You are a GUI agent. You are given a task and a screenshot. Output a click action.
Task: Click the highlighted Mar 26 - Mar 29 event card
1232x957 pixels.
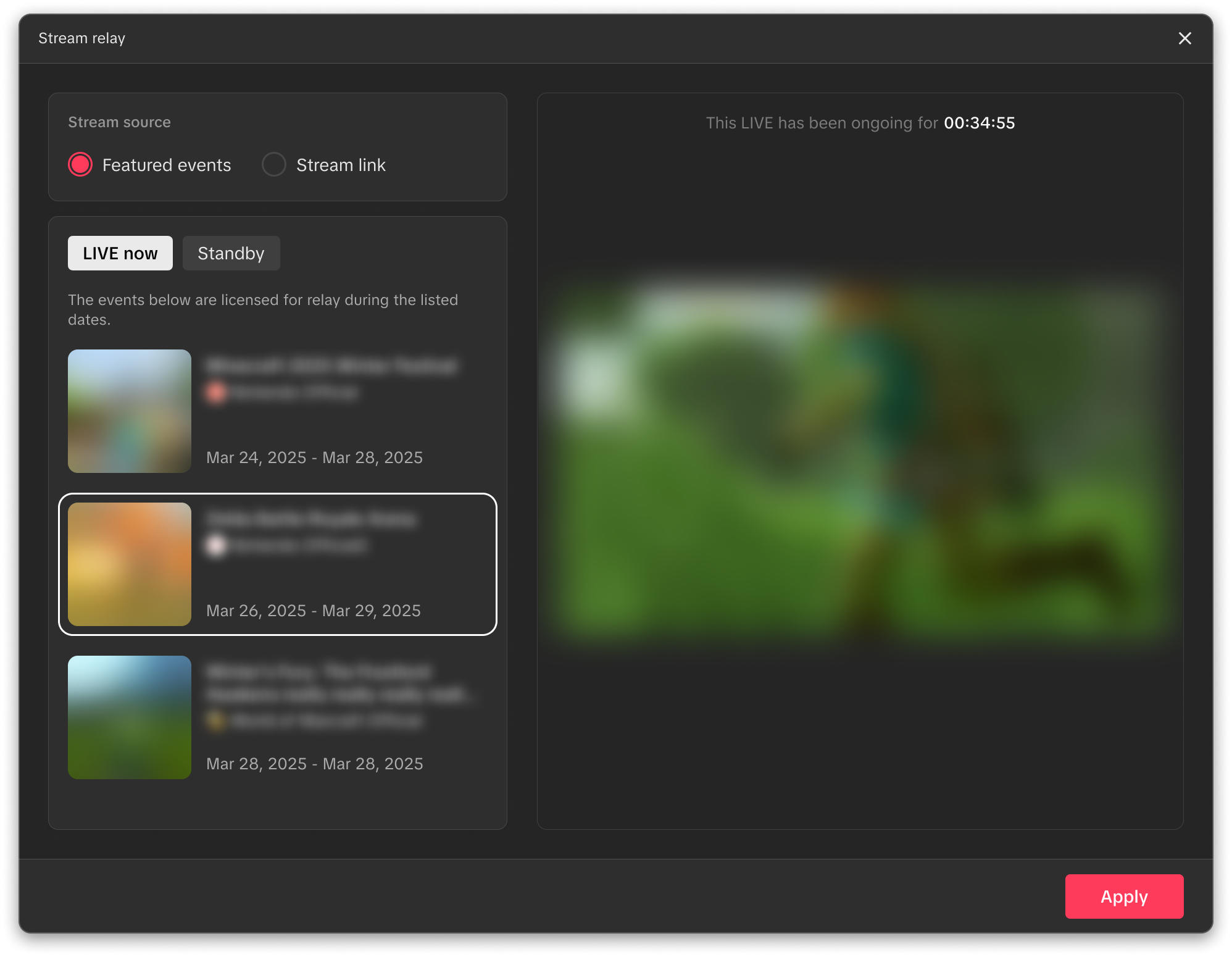tap(277, 564)
